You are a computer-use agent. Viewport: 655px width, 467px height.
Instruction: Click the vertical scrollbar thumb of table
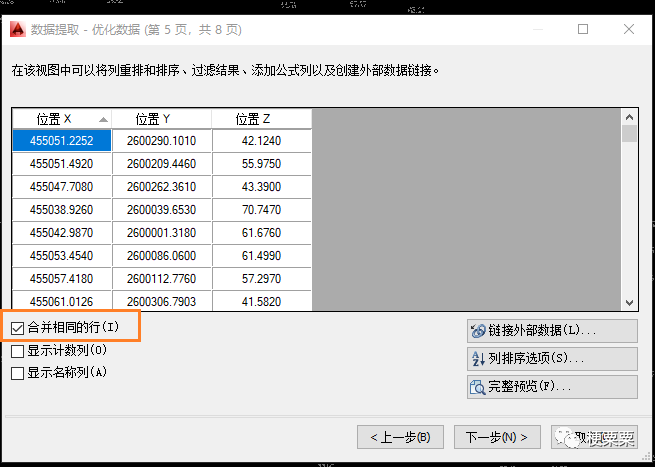pos(630,134)
